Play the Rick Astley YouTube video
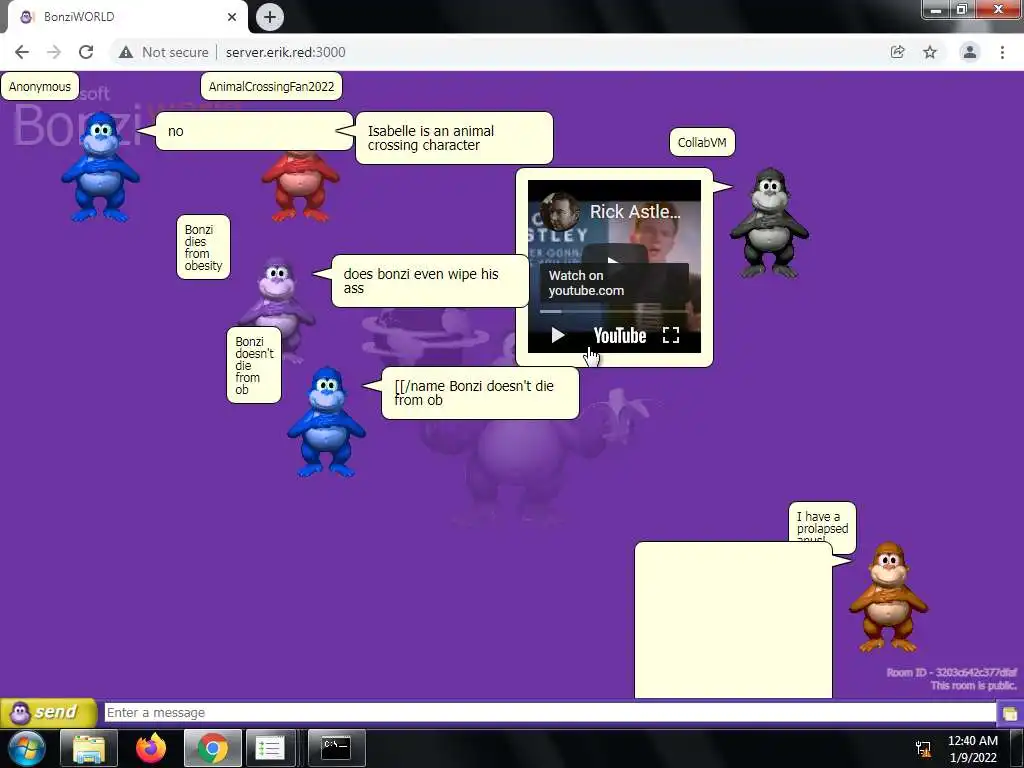The image size is (1024, 768). click(558, 336)
